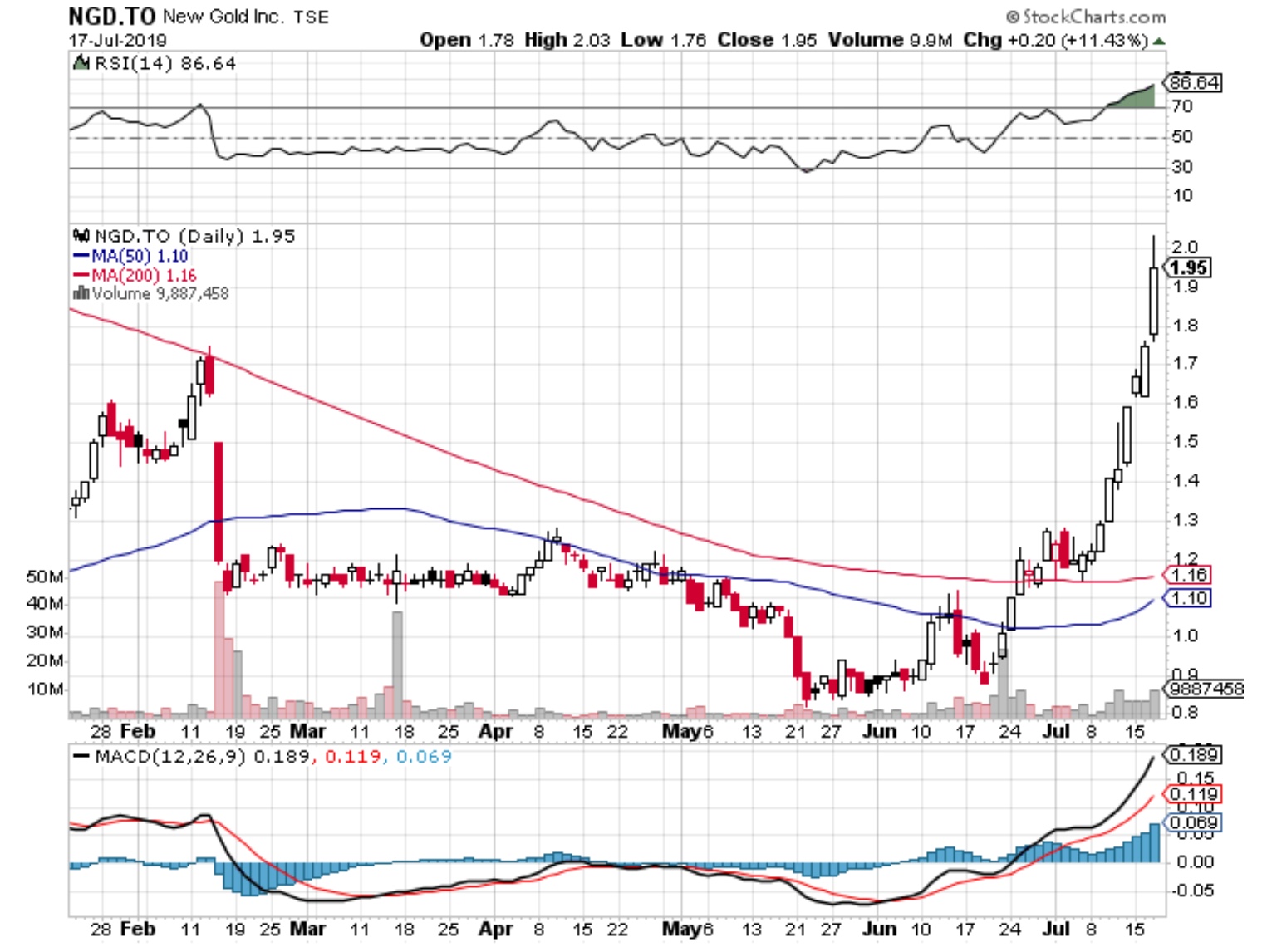The width and height of the screenshot is (1262, 952).
Task: Click the NGD.TO (Daily) 1.95 legend text
Action: pos(195,236)
